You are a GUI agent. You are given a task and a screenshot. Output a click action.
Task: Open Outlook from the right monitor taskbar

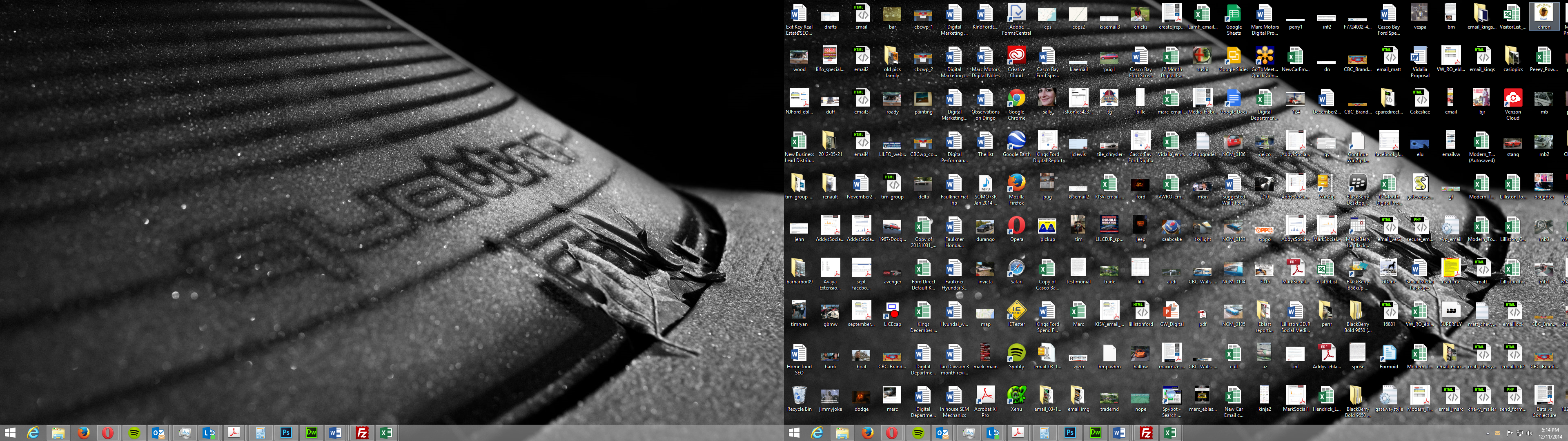coord(943,433)
